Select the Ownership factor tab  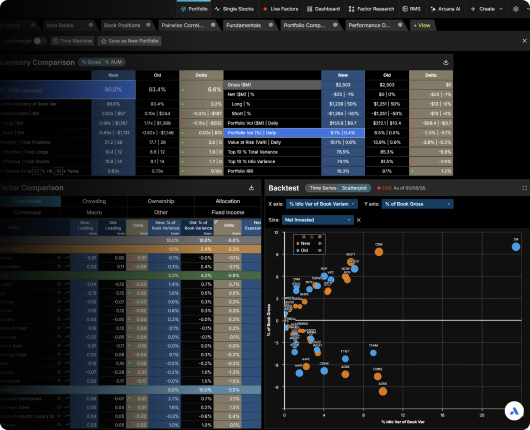tap(161, 201)
